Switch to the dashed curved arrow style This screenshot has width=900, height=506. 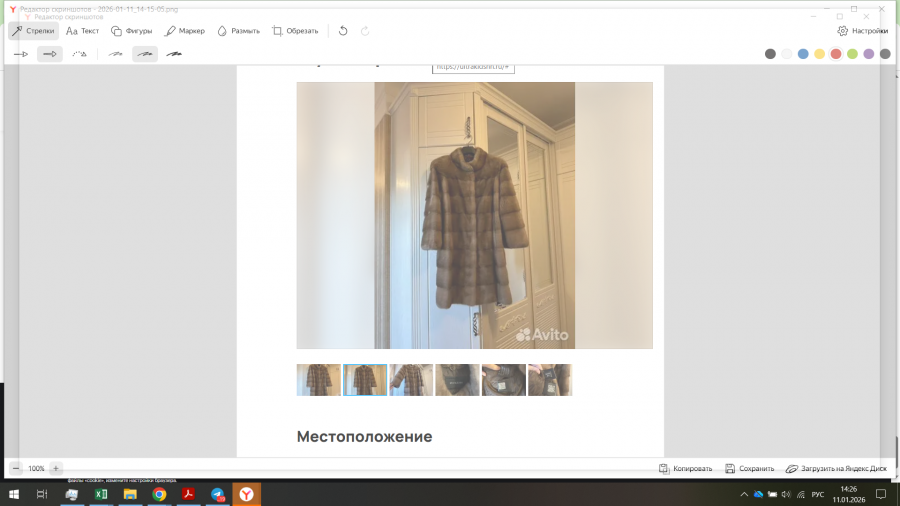[x=79, y=54]
